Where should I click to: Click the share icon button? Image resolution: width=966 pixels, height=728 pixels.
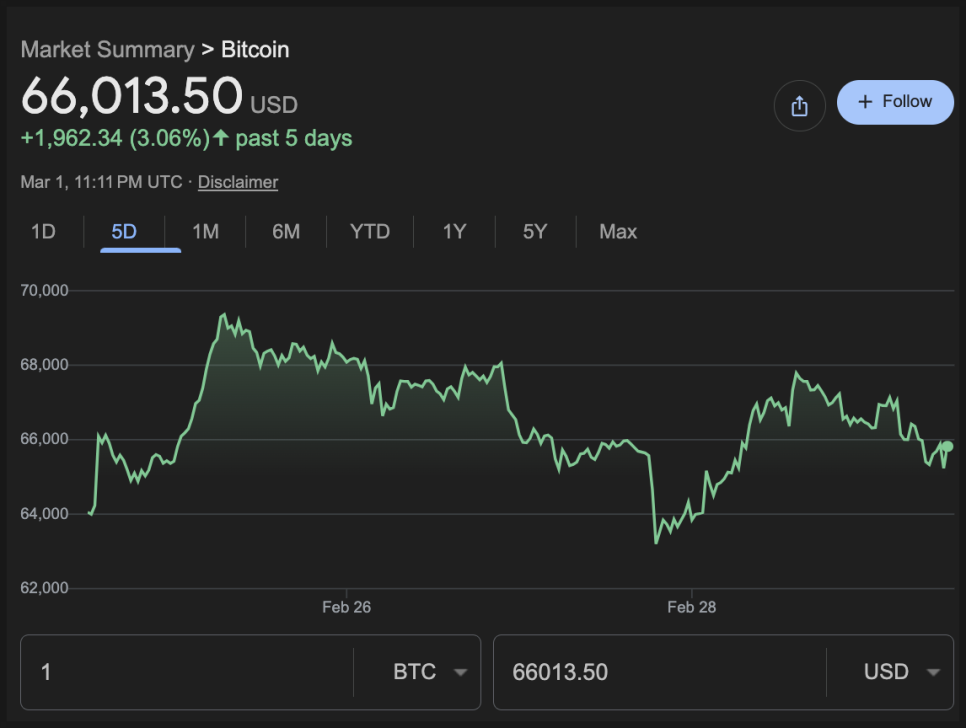pos(799,106)
